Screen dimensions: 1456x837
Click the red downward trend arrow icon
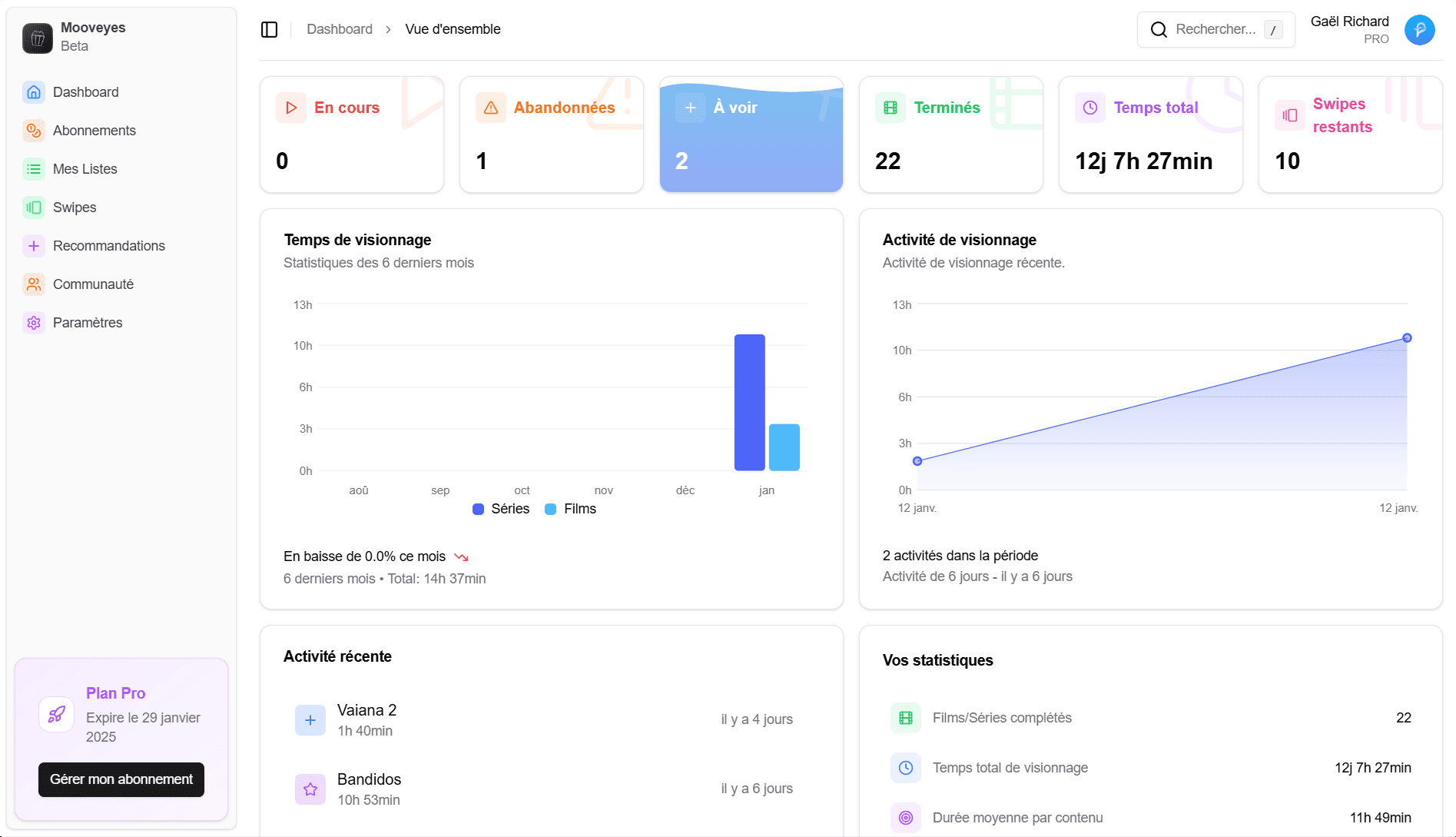(x=461, y=556)
